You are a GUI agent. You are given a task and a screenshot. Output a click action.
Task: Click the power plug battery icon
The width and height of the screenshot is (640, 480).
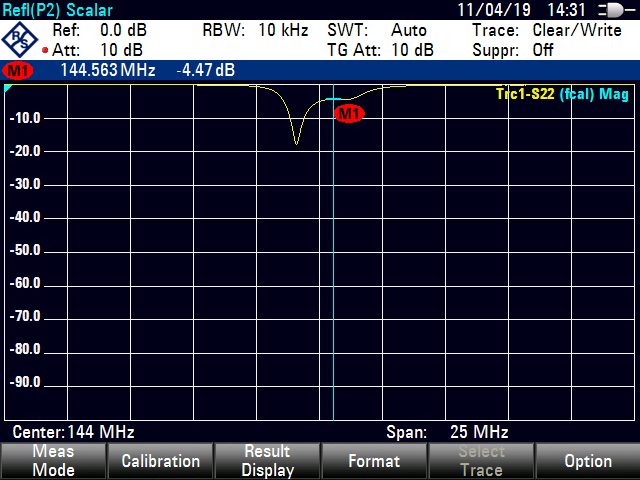click(608, 10)
